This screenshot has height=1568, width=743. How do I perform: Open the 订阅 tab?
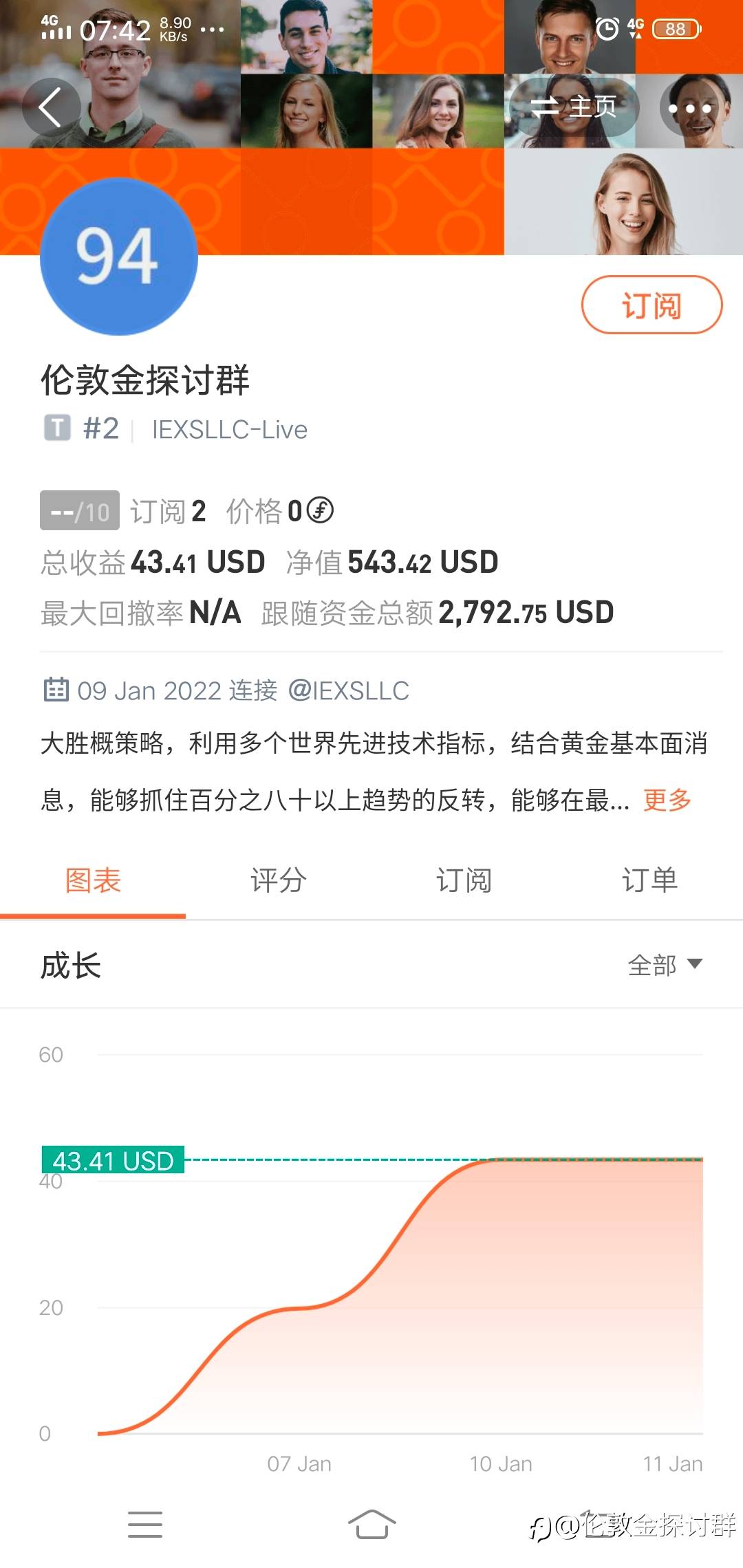tap(464, 880)
